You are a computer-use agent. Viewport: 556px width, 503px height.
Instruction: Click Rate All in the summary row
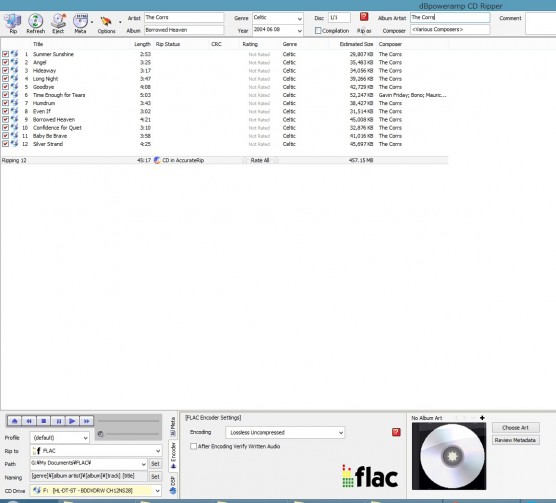[260, 160]
